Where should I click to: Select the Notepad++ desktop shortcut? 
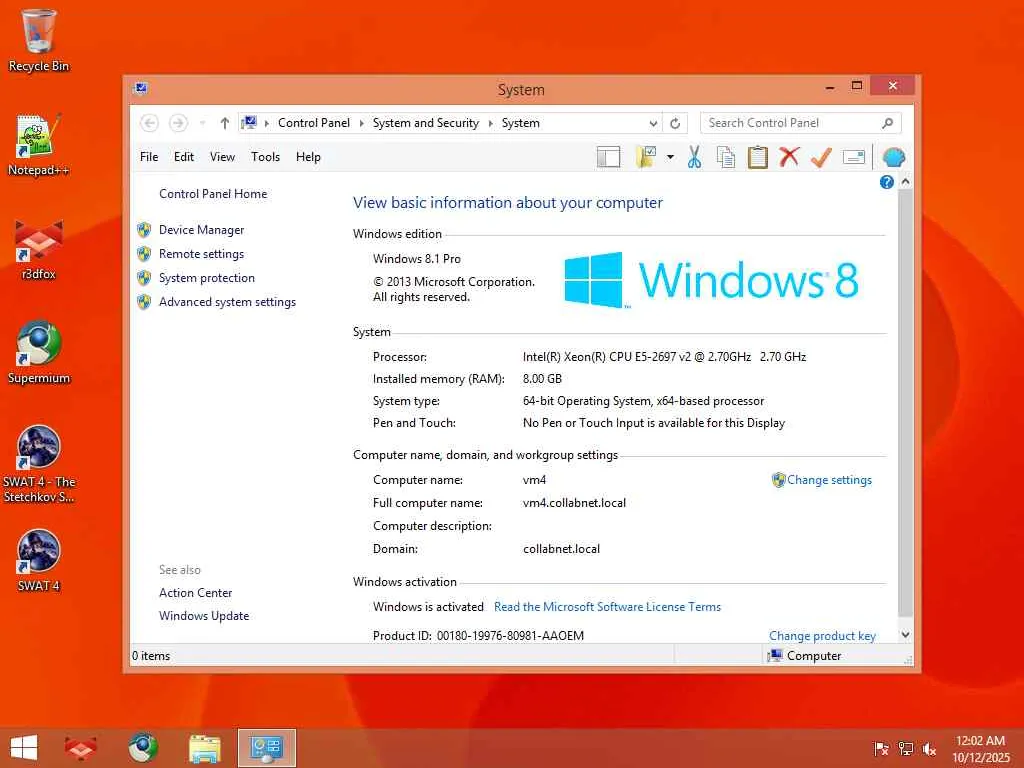39,145
